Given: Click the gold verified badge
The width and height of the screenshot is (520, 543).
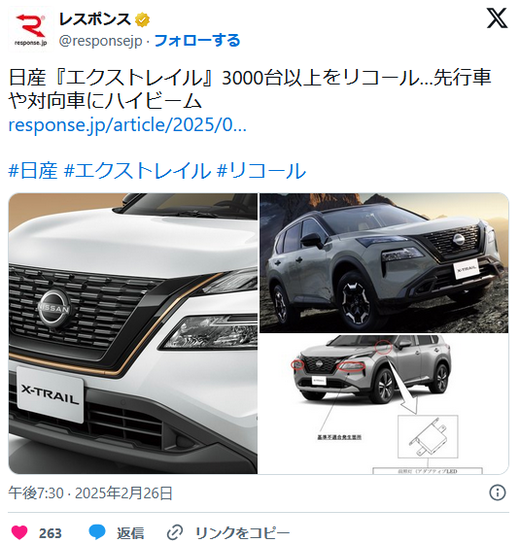Looking at the screenshot, I should click(142, 20).
